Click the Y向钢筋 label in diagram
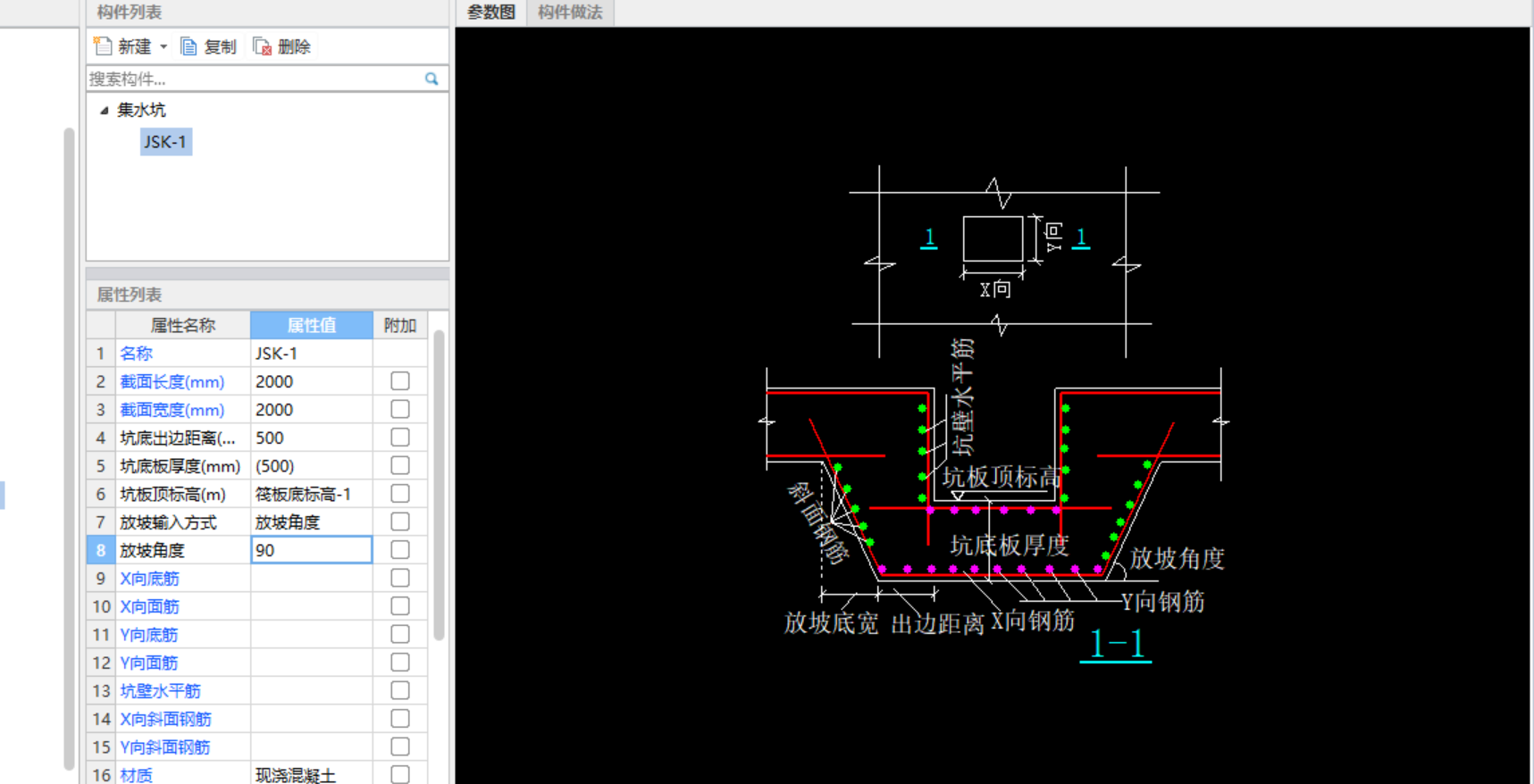 pyautogui.click(x=1163, y=602)
